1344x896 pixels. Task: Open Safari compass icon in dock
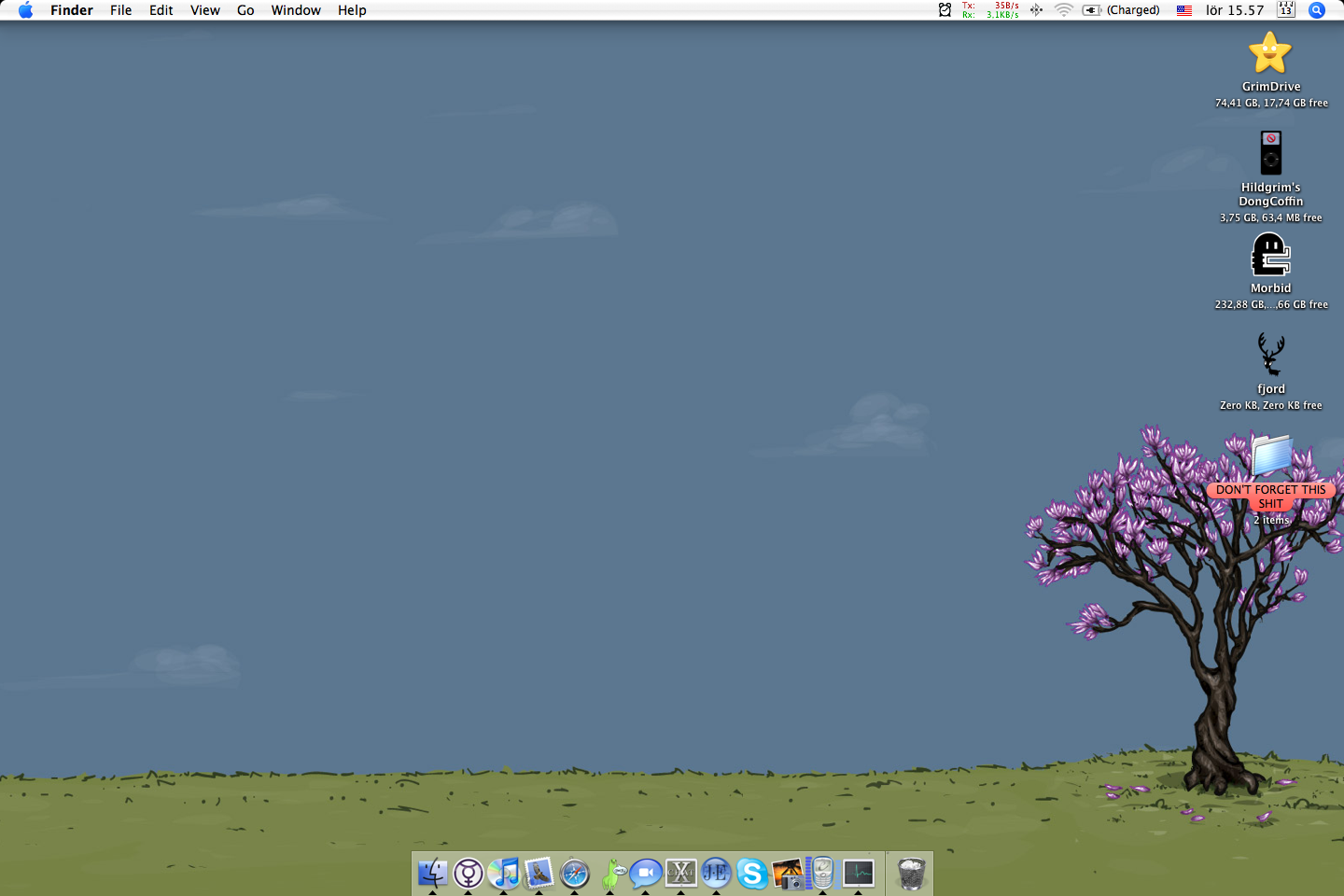click(x=575, y=874)
